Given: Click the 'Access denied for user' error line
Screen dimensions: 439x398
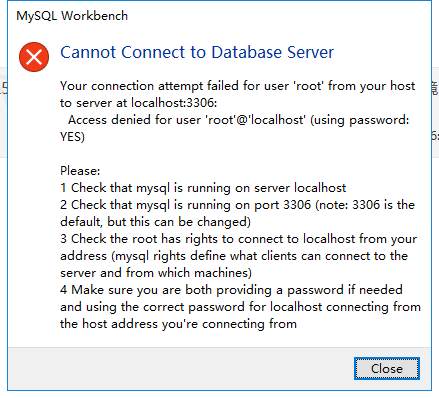Looking at the screenshot, I should tap(239, 120).
